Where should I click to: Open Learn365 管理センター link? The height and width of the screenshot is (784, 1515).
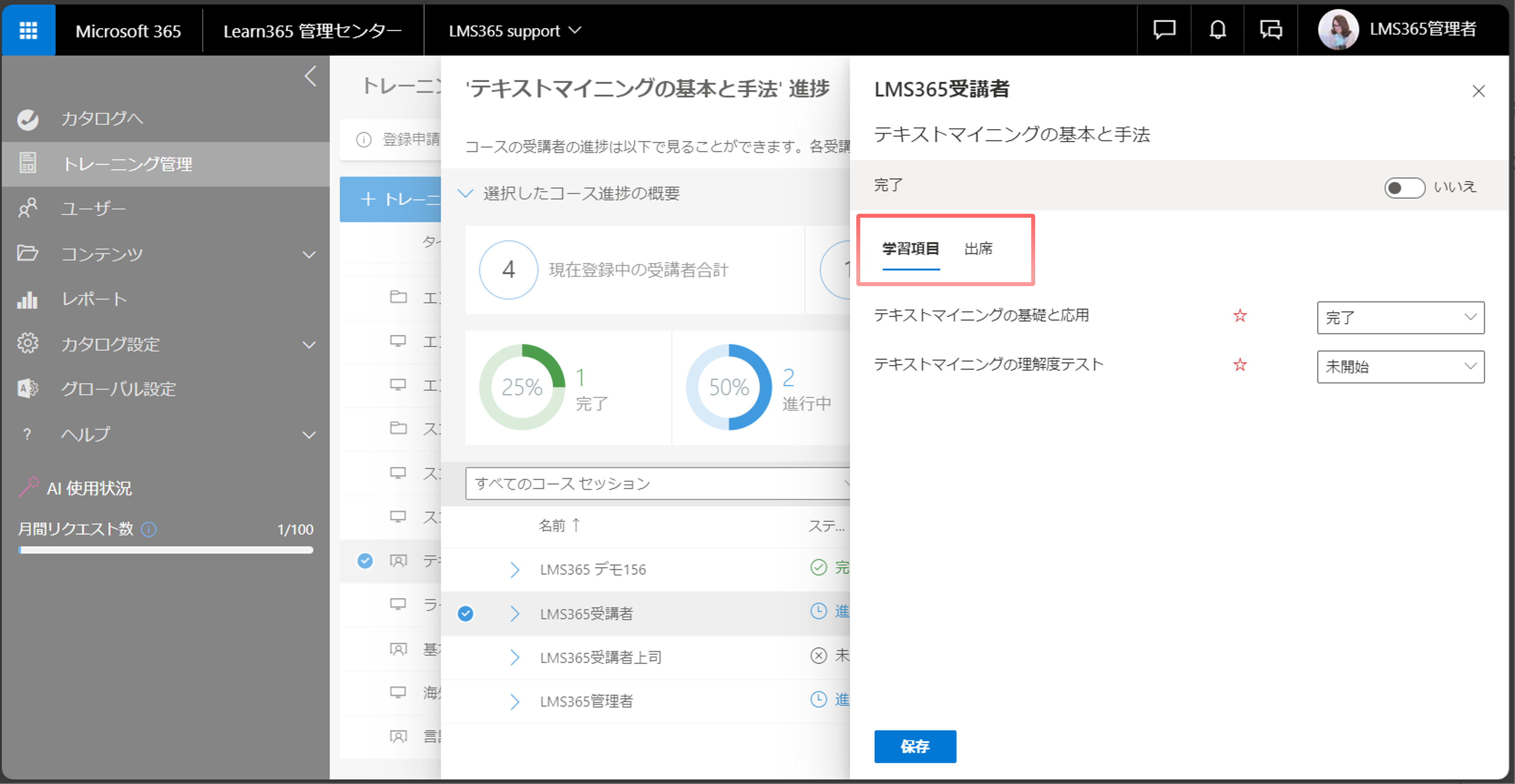point(312,31)
